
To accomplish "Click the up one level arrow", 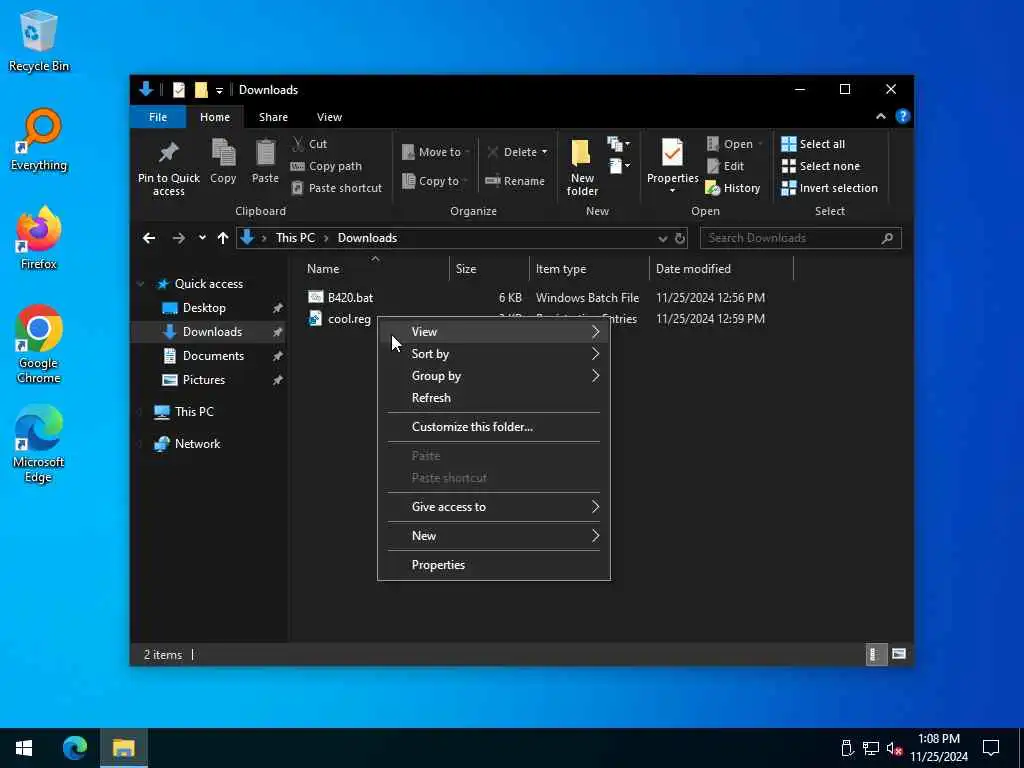I will [x=223, y=238].
